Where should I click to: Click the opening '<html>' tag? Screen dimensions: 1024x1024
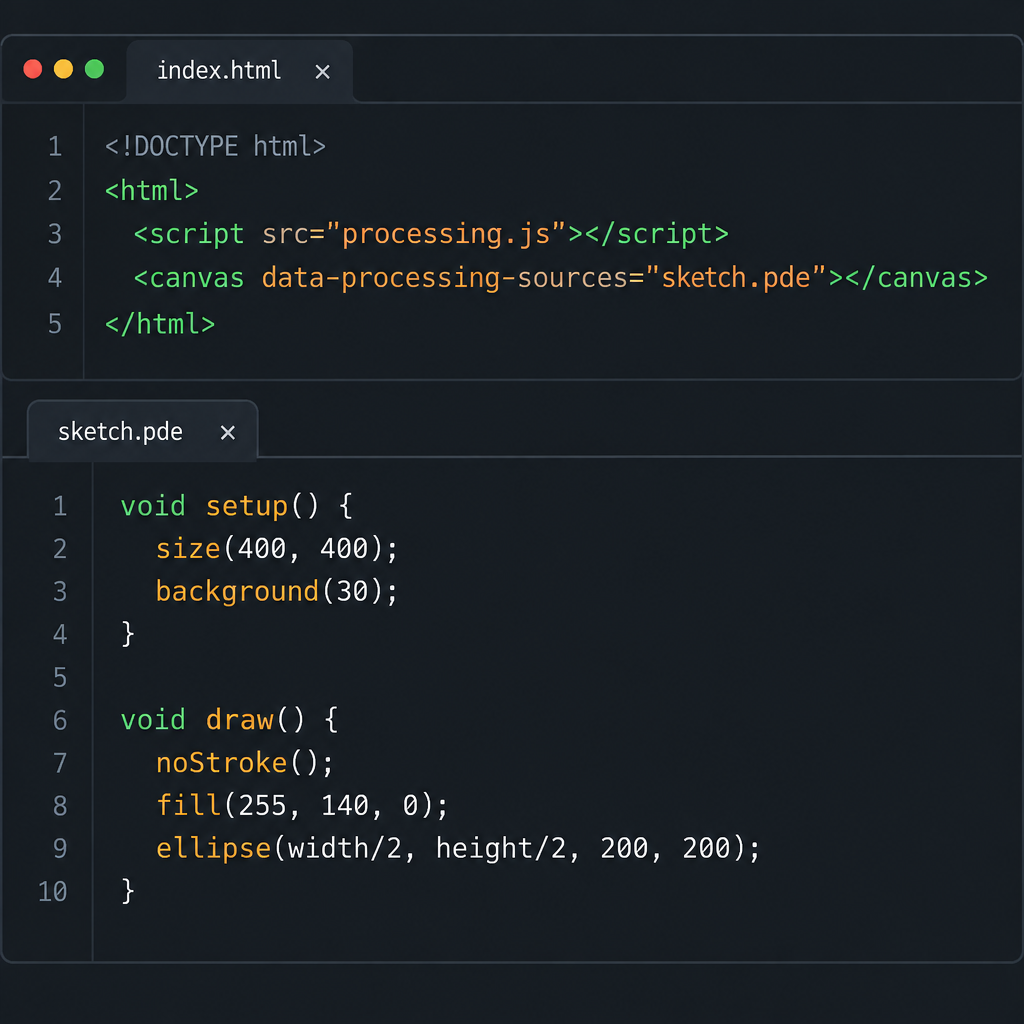point(152,191)
